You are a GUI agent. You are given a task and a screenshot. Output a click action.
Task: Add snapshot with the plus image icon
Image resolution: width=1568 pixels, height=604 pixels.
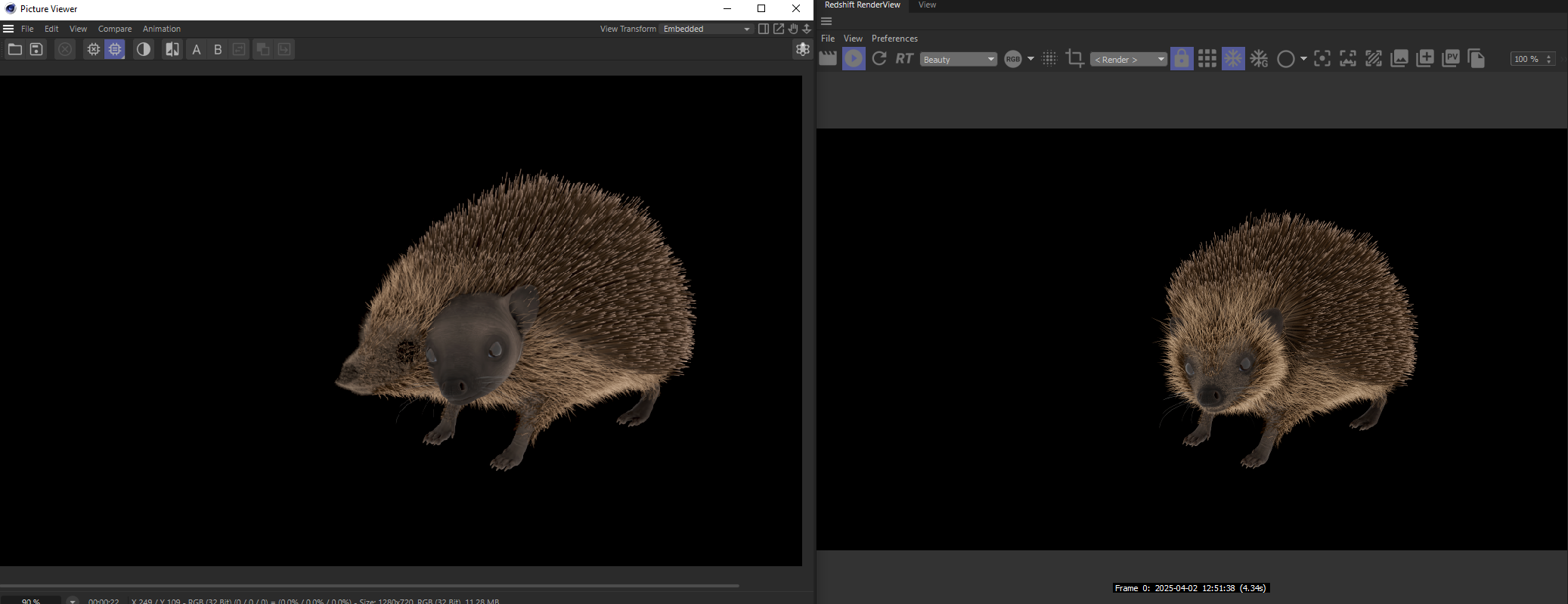(x=1425, y=59)
